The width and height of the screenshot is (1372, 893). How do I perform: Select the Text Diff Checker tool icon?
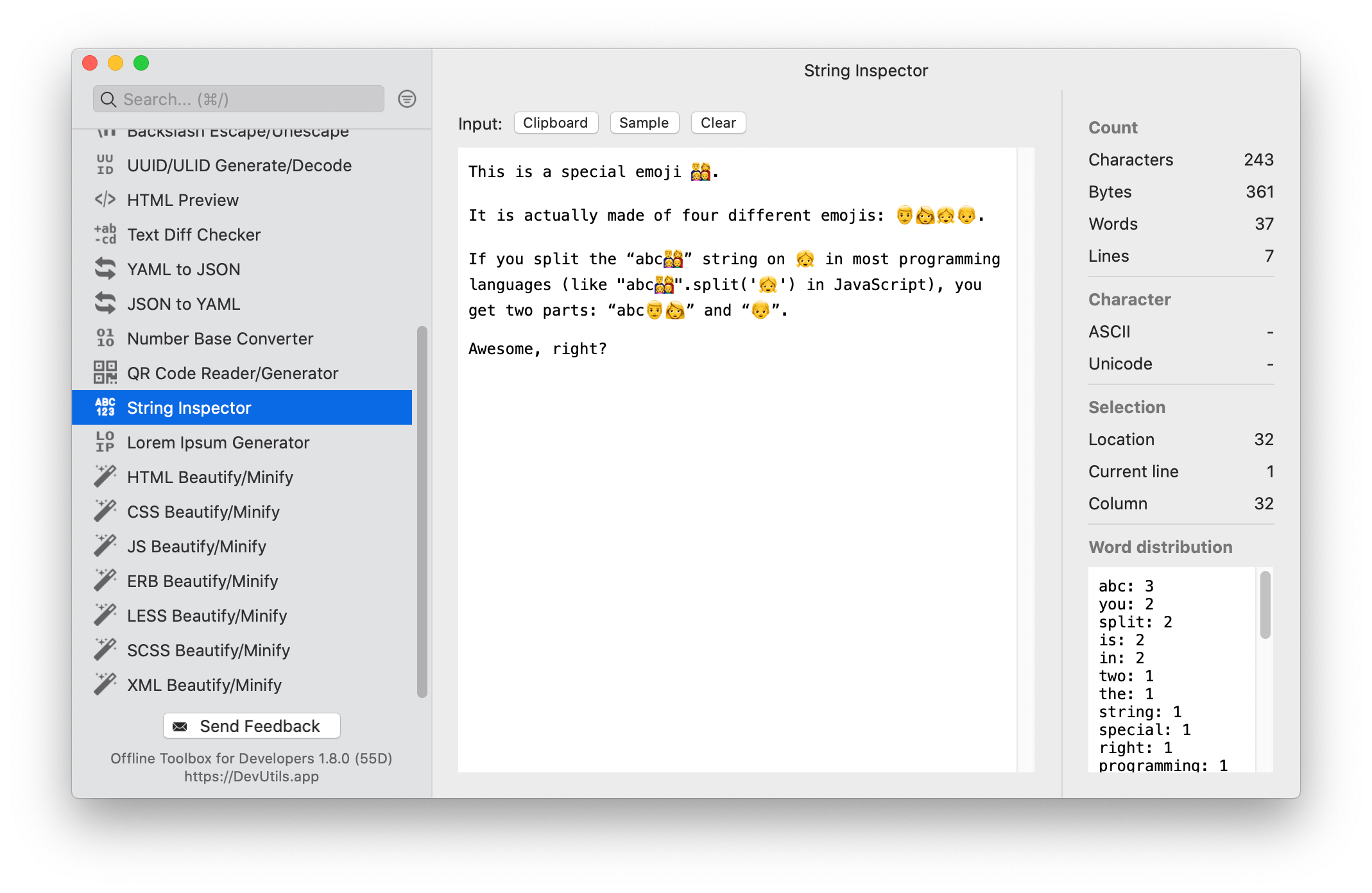(105, 235)
